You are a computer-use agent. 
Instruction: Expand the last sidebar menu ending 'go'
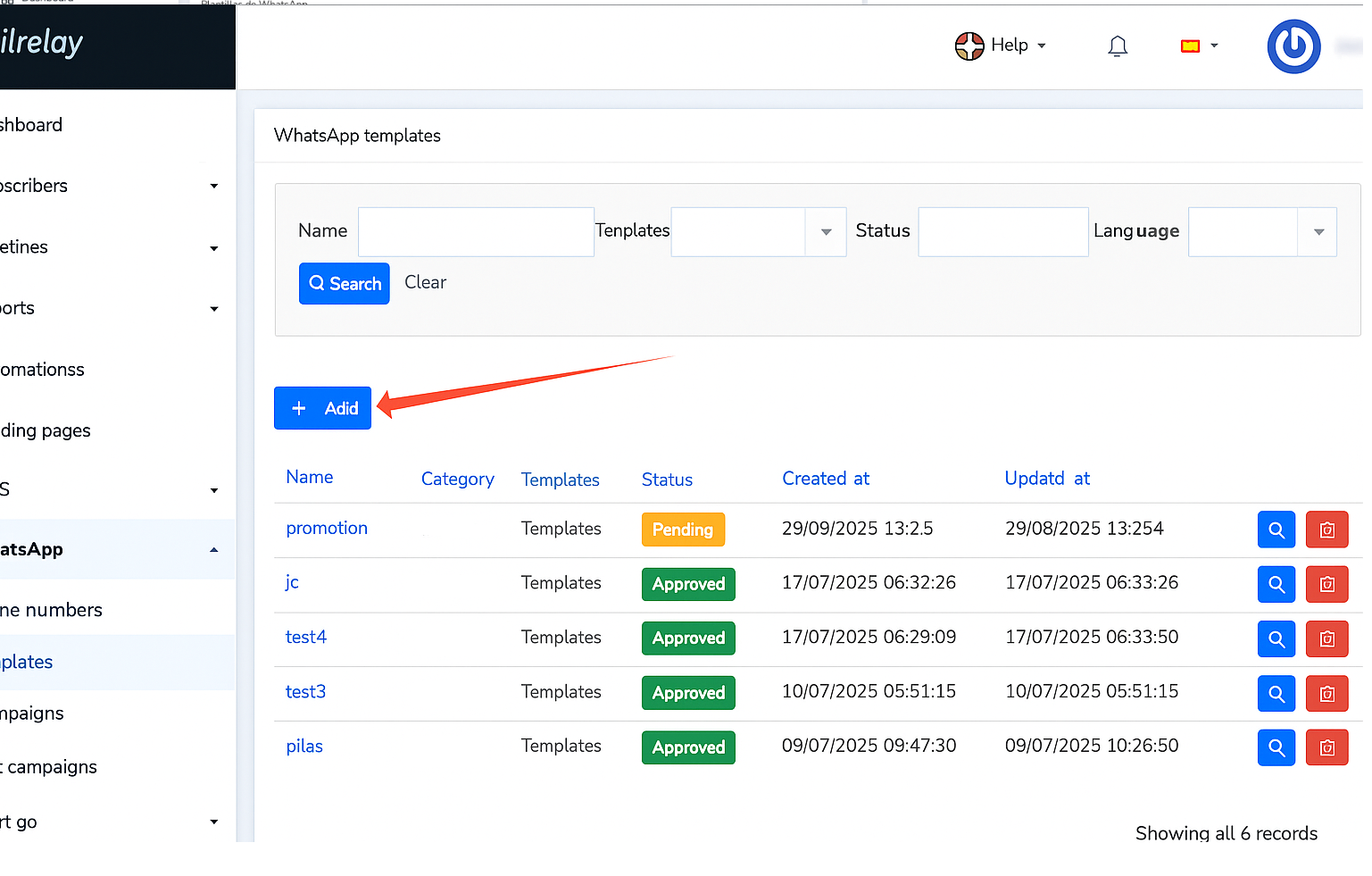(x=116, y=822)
